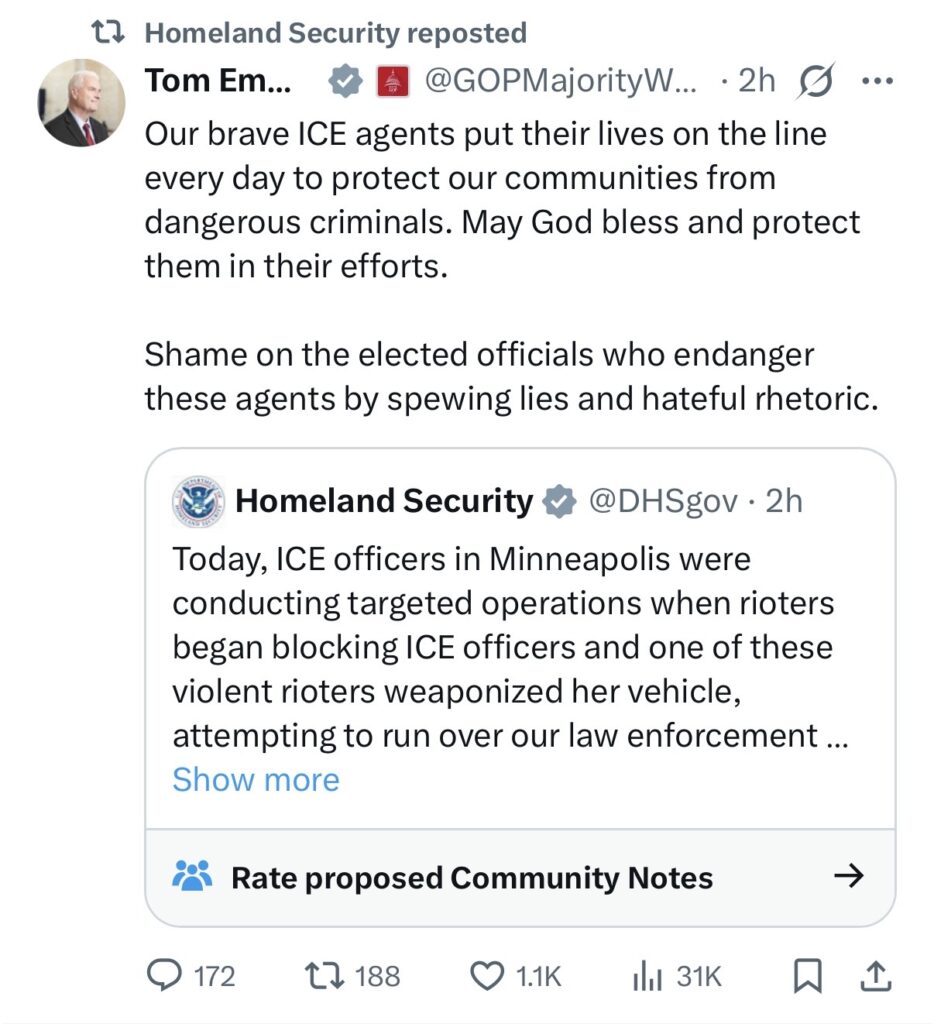Bookmark this post

click(805, 976)
